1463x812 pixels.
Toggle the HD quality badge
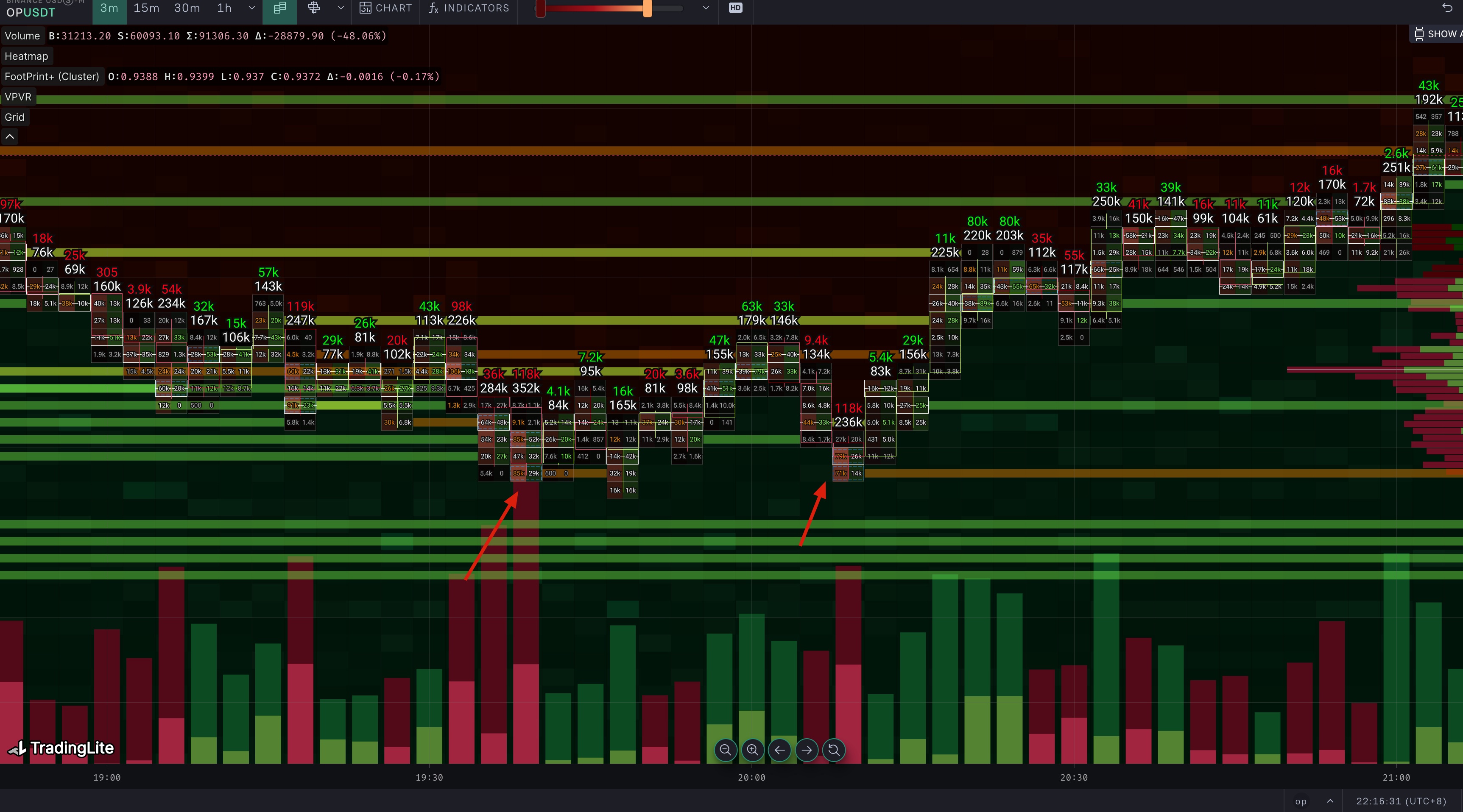pyautogui.click(x=735, y=8)
